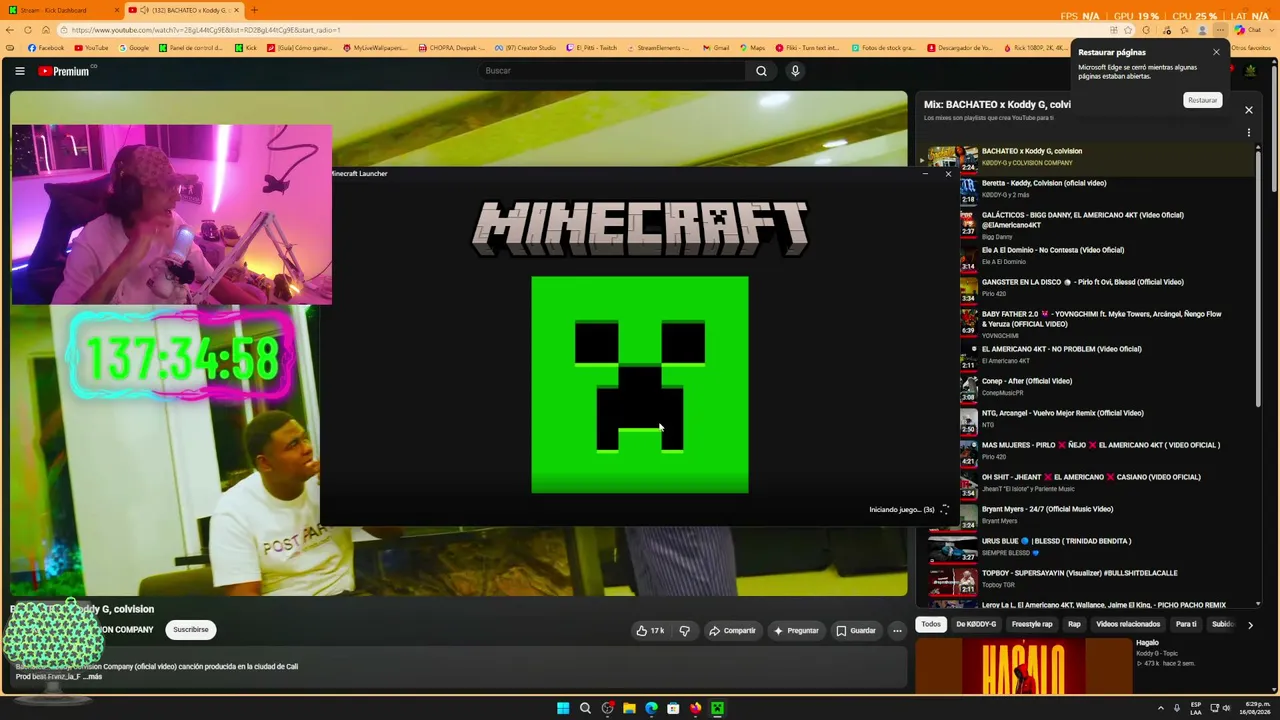Open a new browser tab
Viewport: 1280px width, 720px height.
coord(254,10)
